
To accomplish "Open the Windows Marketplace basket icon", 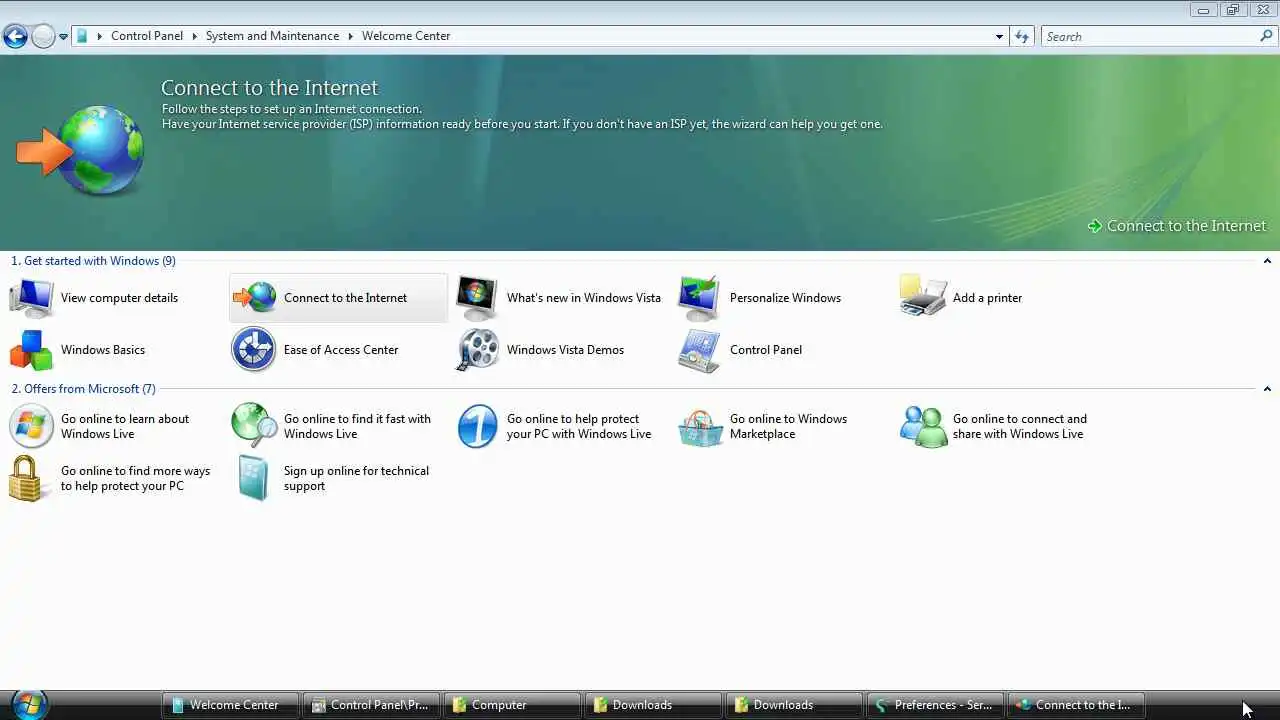I will coord(700,427).
